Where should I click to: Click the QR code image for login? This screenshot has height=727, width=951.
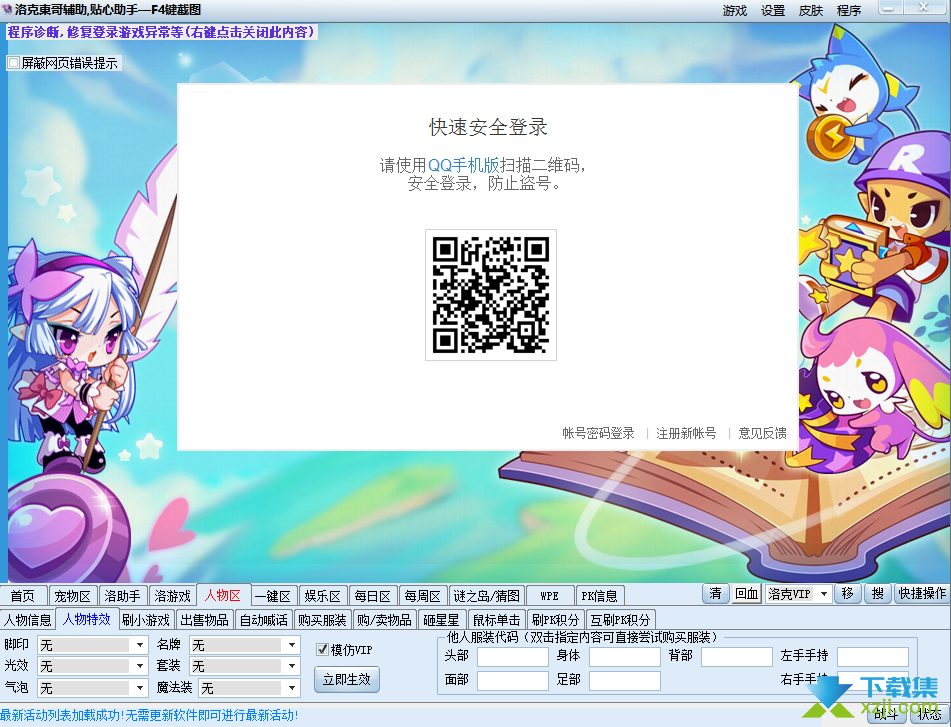coord(490,295)
